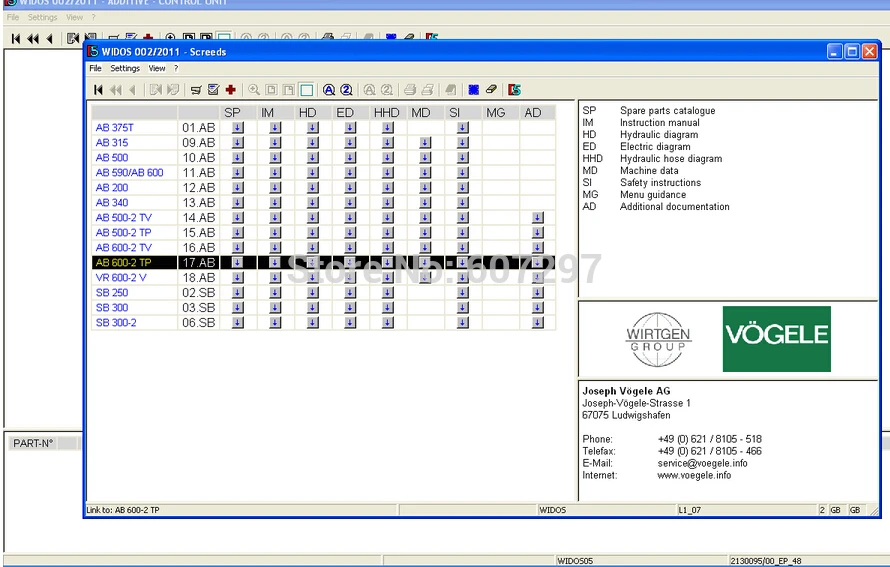
Task: Open Additional documentation for SB 250
Action: tap(538, 292)
